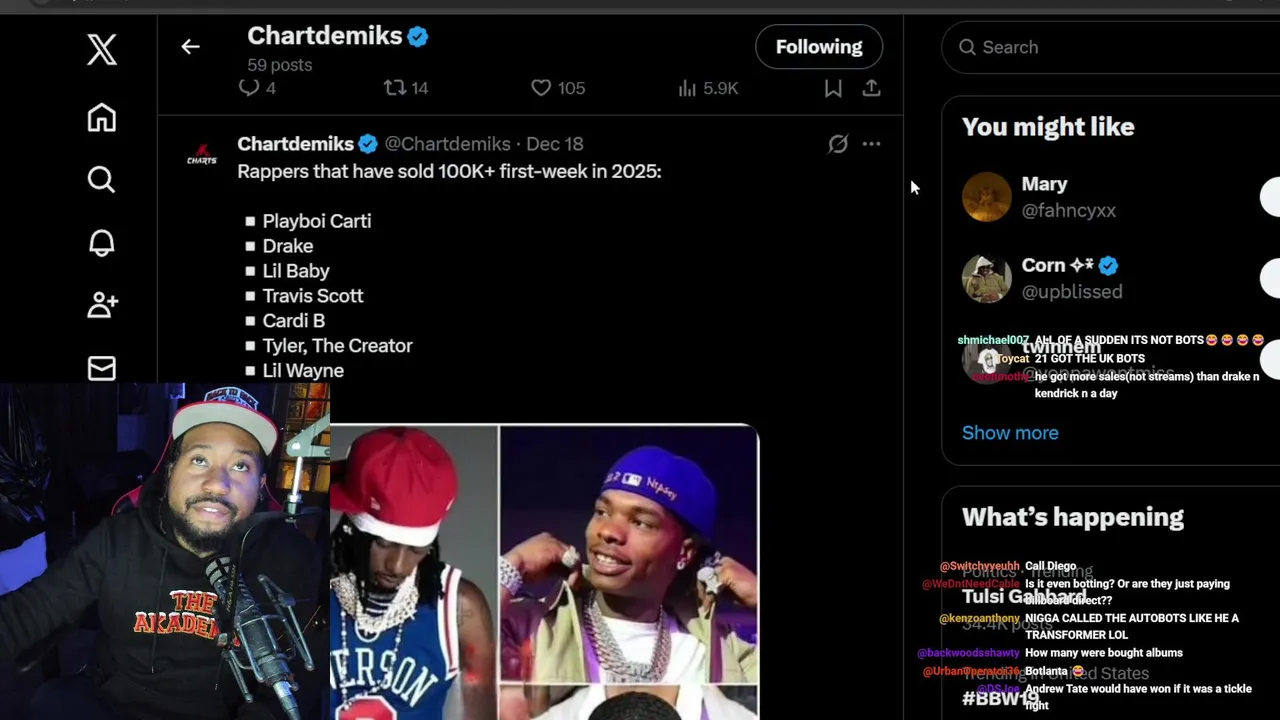Bookmark the post
The height and width of the screenshot is (720, 1280).
tap(832, 88)
